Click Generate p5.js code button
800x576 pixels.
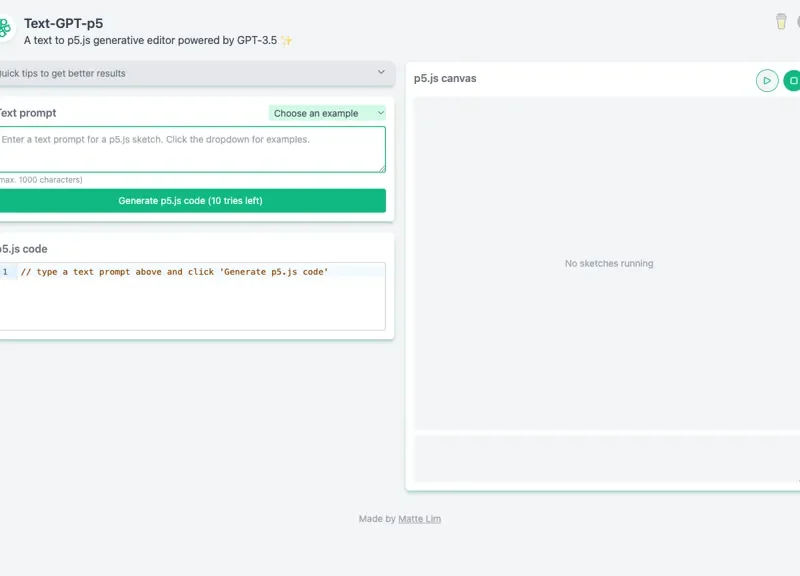(x=192, y=201)
